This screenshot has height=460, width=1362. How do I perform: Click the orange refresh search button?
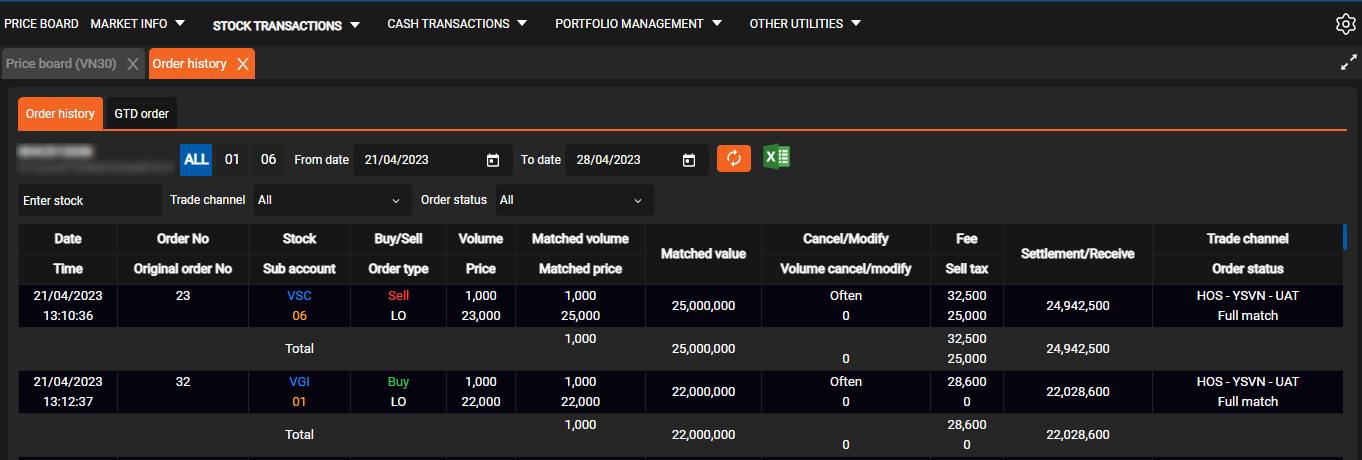point(733,159)
